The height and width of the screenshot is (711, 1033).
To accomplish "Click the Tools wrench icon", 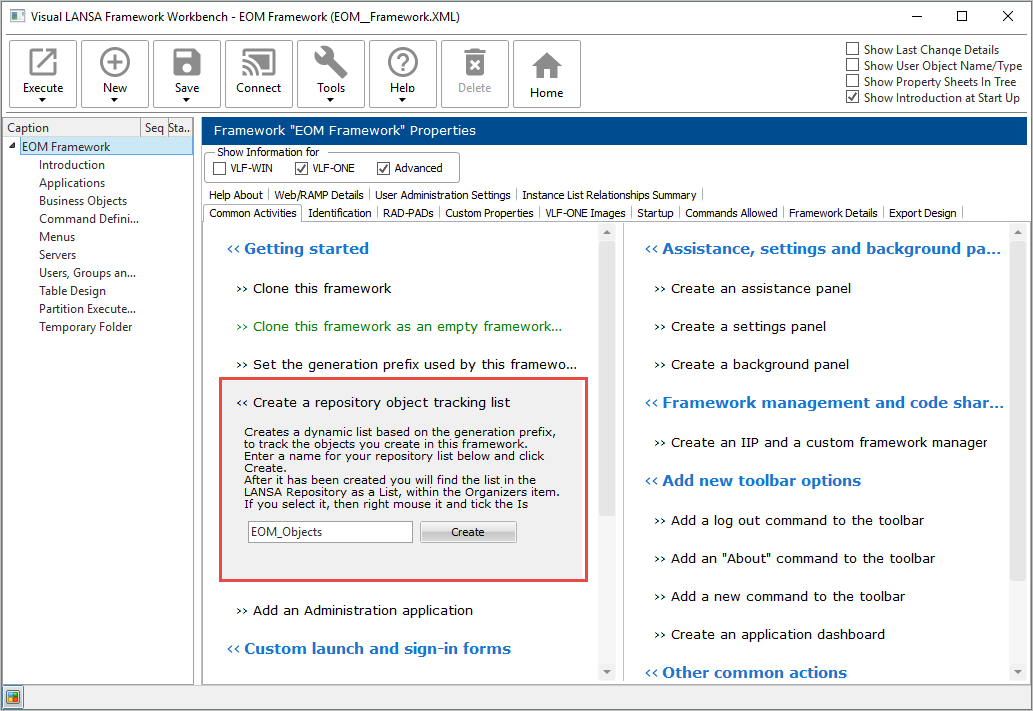I will 331,63.
